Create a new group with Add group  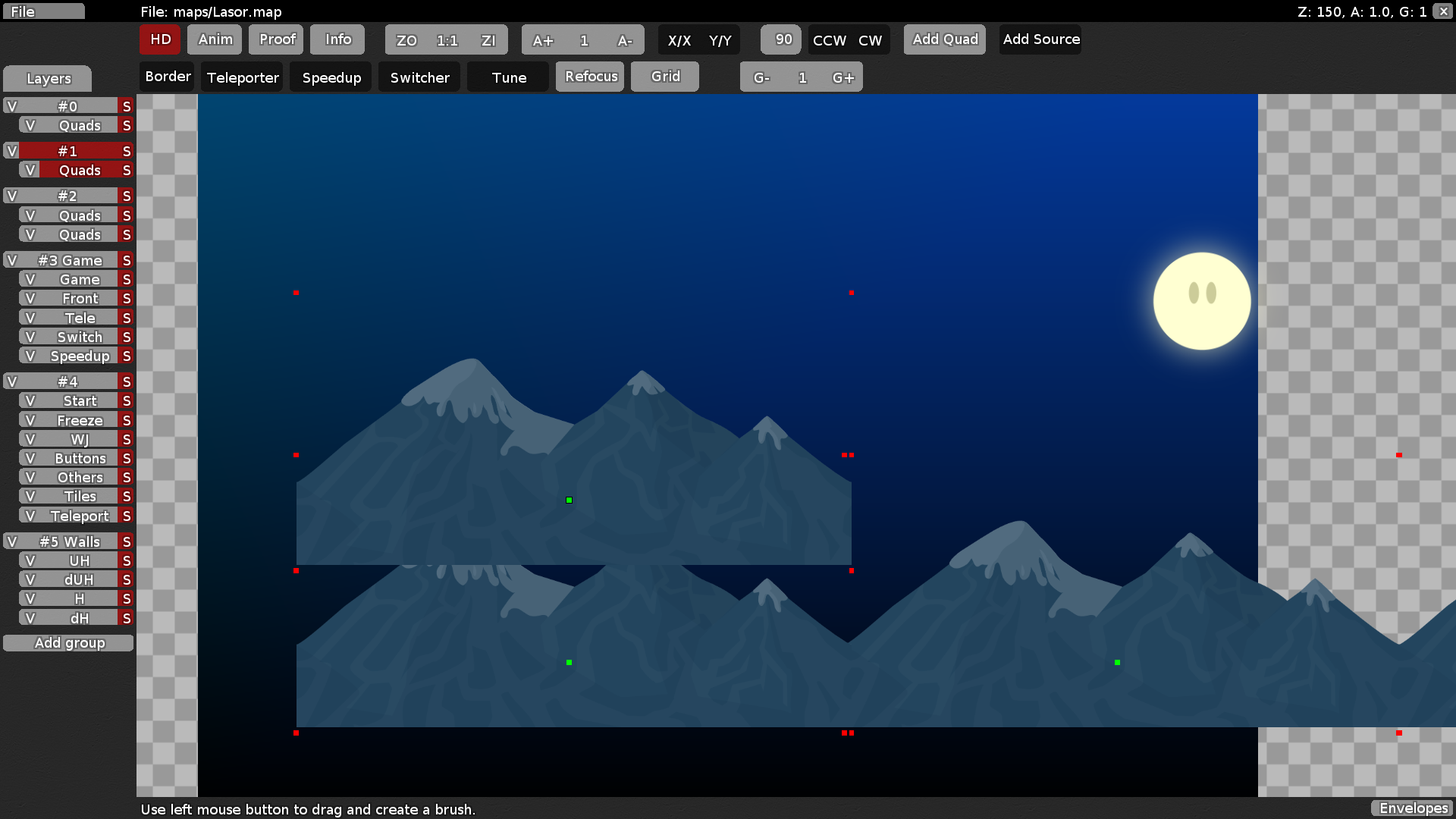click(x=69, y=642)
